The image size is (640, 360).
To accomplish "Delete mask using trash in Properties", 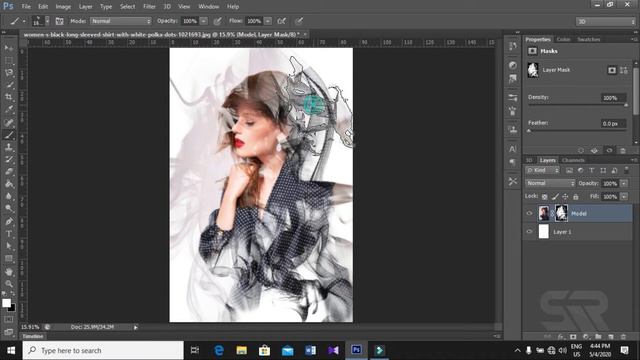I will click(x=623, y=151).
